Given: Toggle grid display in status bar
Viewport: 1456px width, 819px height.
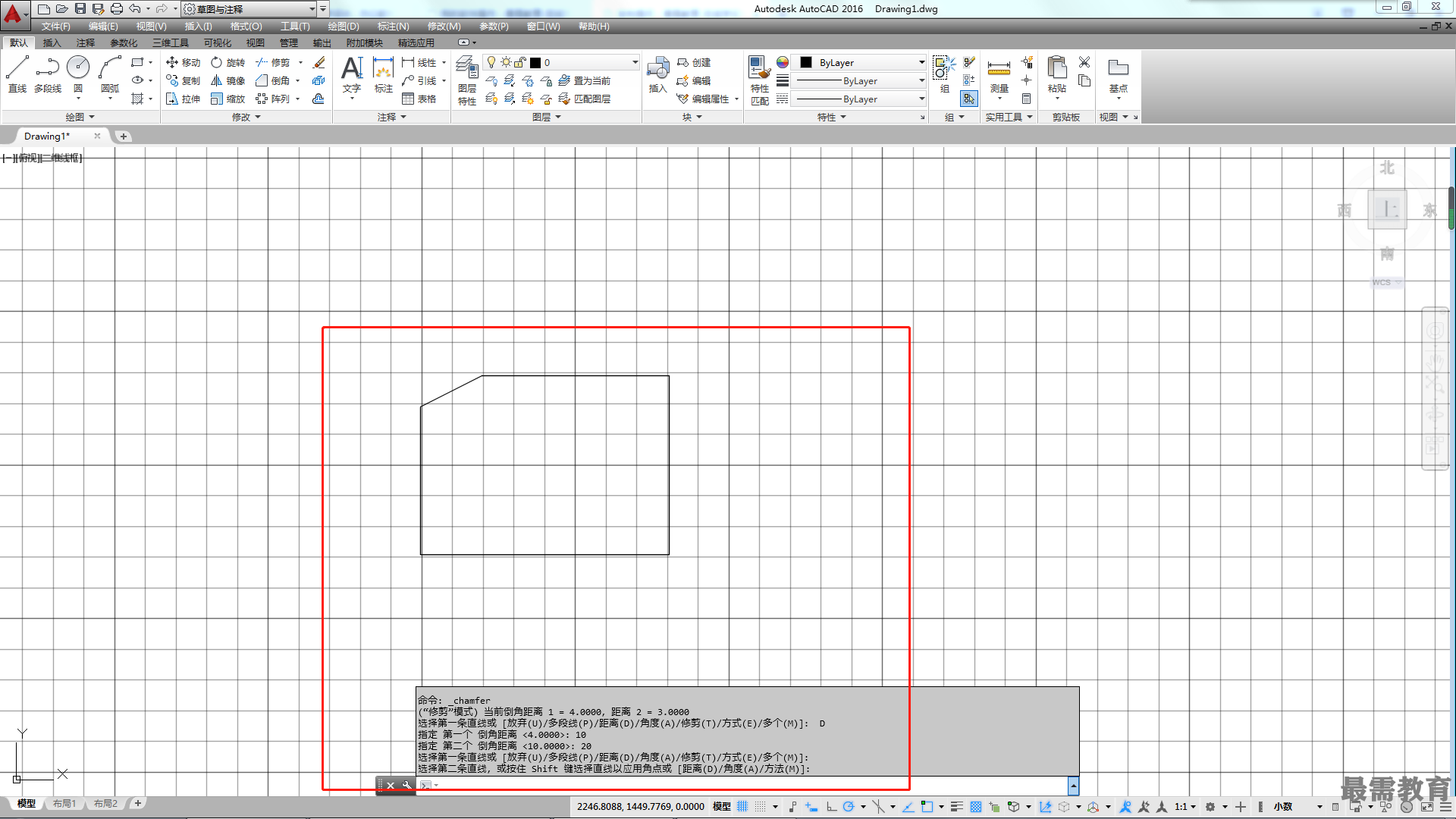Looking at the screenshot, I should click(x=742, y=807).
